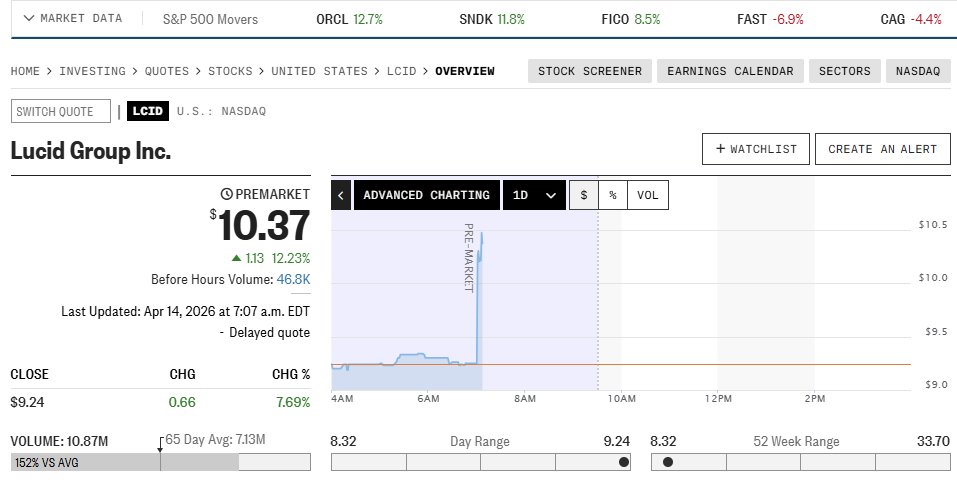Collapse chart with the left arrow button
The height and width of the screenshot is (494, 957).
(x=341, y=195)
